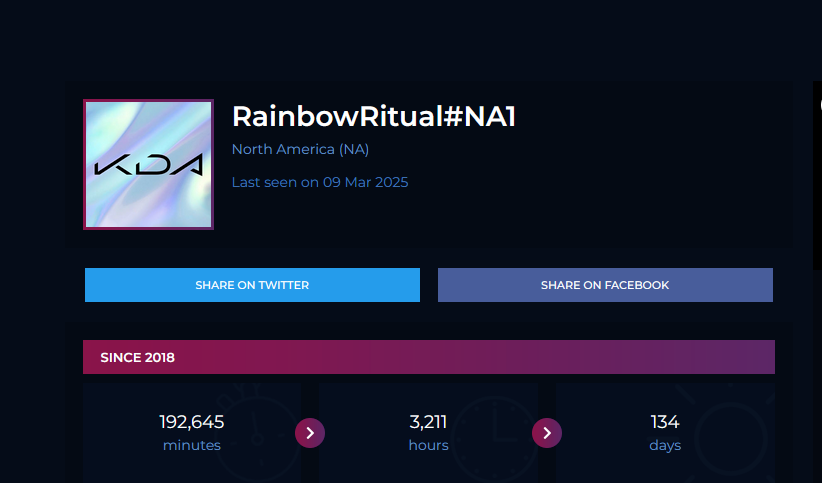This screenshot has height=483, width=822.
Task: Click the 3,211 hours value
Action: coord(428,422)
